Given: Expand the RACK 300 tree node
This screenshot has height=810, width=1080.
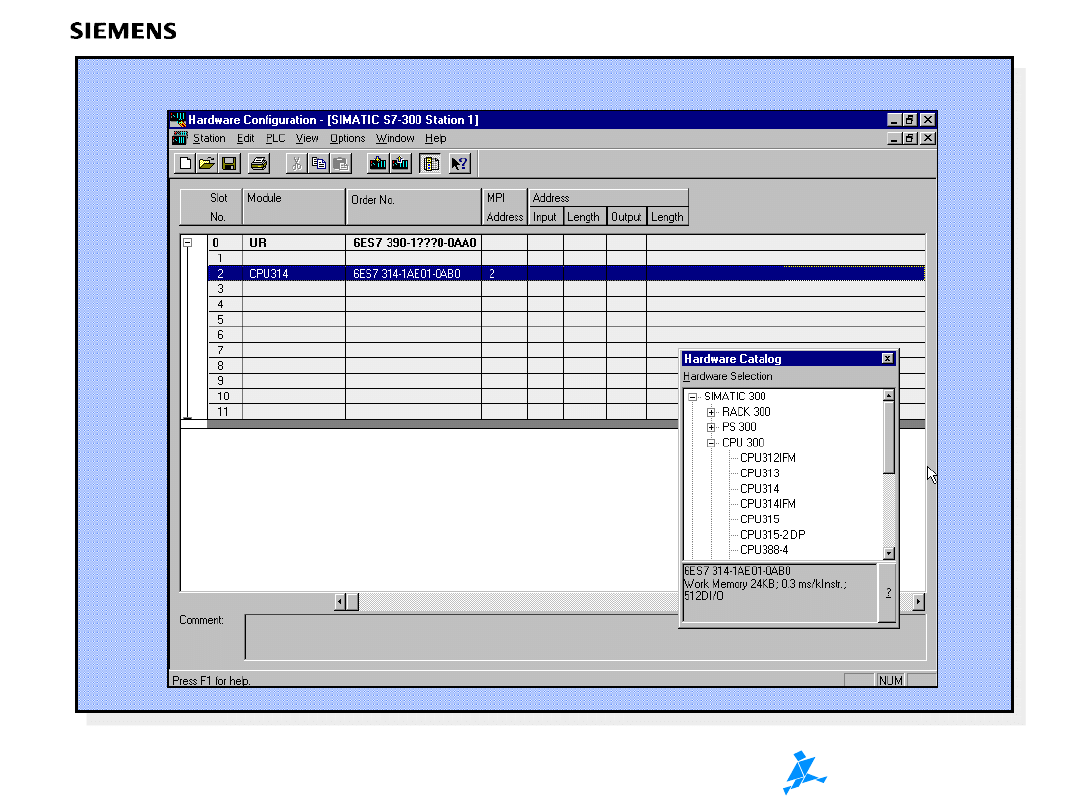Looking at the screenshot, I should tap(711, 412).
